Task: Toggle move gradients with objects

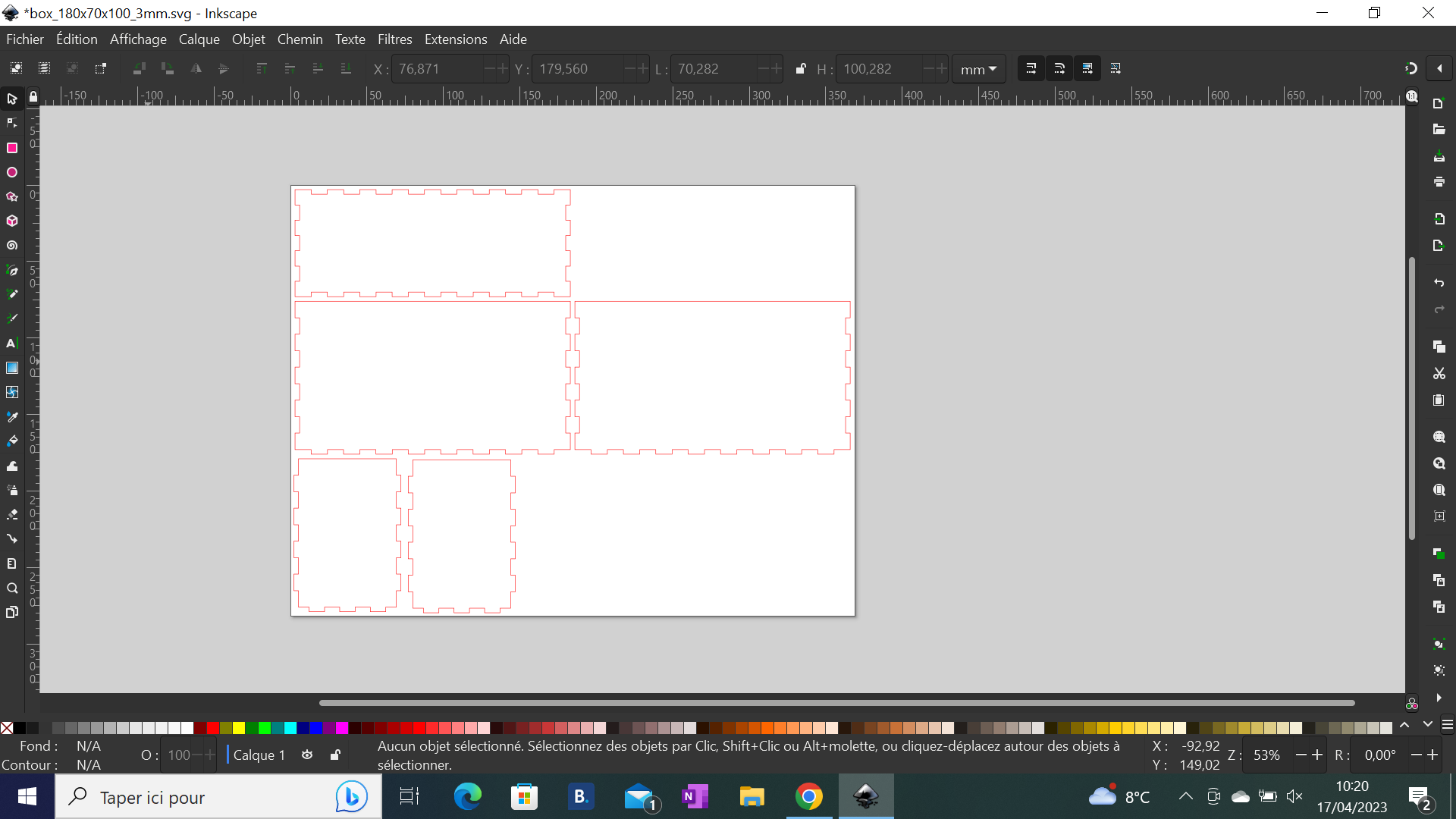Action: 1087,68
